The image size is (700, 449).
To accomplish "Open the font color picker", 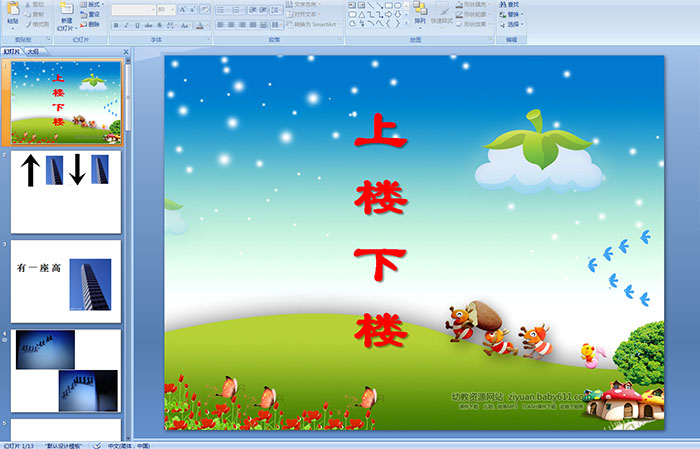I will tap(201, 25).
